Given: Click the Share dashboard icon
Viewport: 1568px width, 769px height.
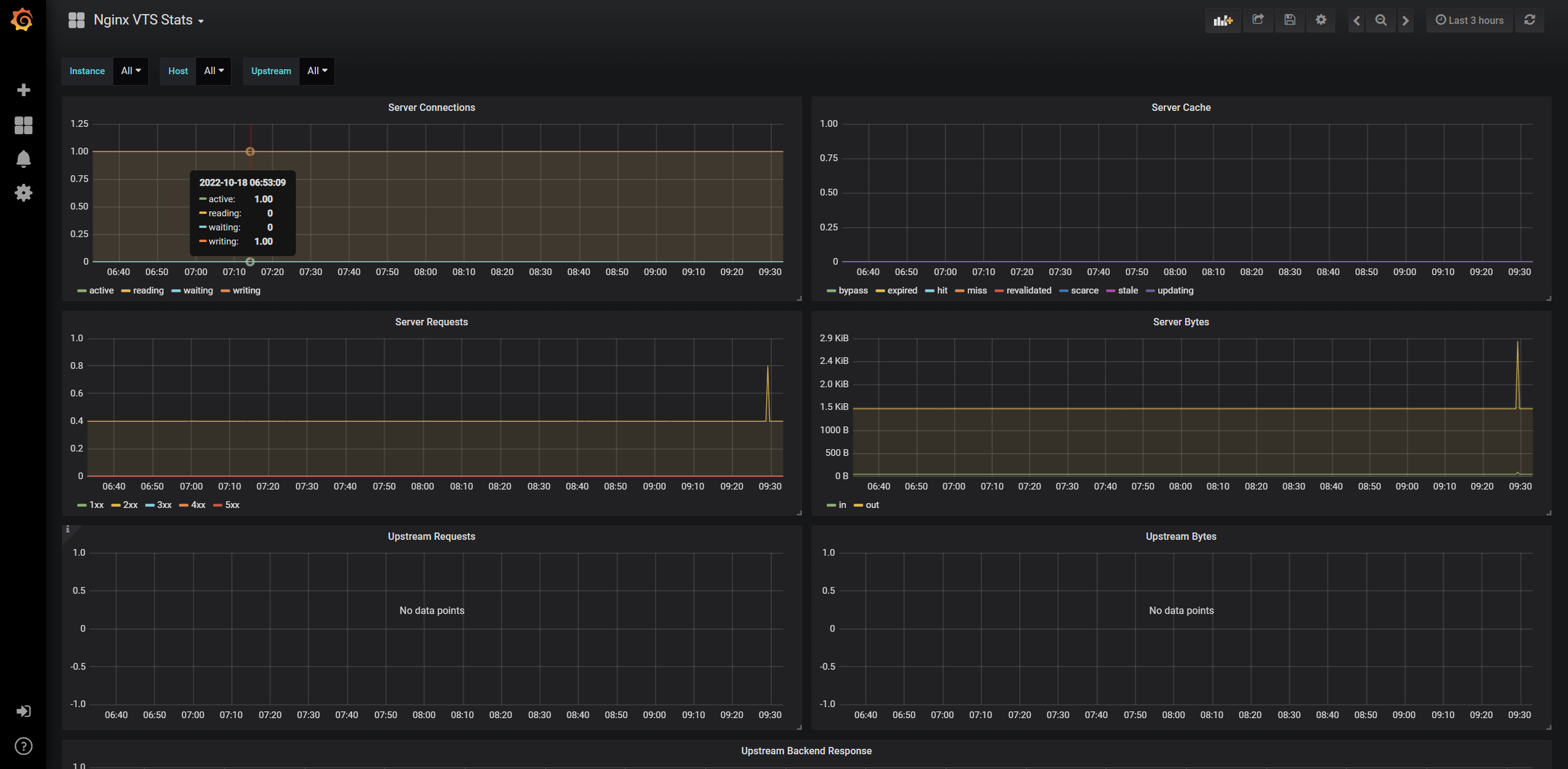Looking at the screenshot, I should pyautogui.click(x=1257, y=20).
